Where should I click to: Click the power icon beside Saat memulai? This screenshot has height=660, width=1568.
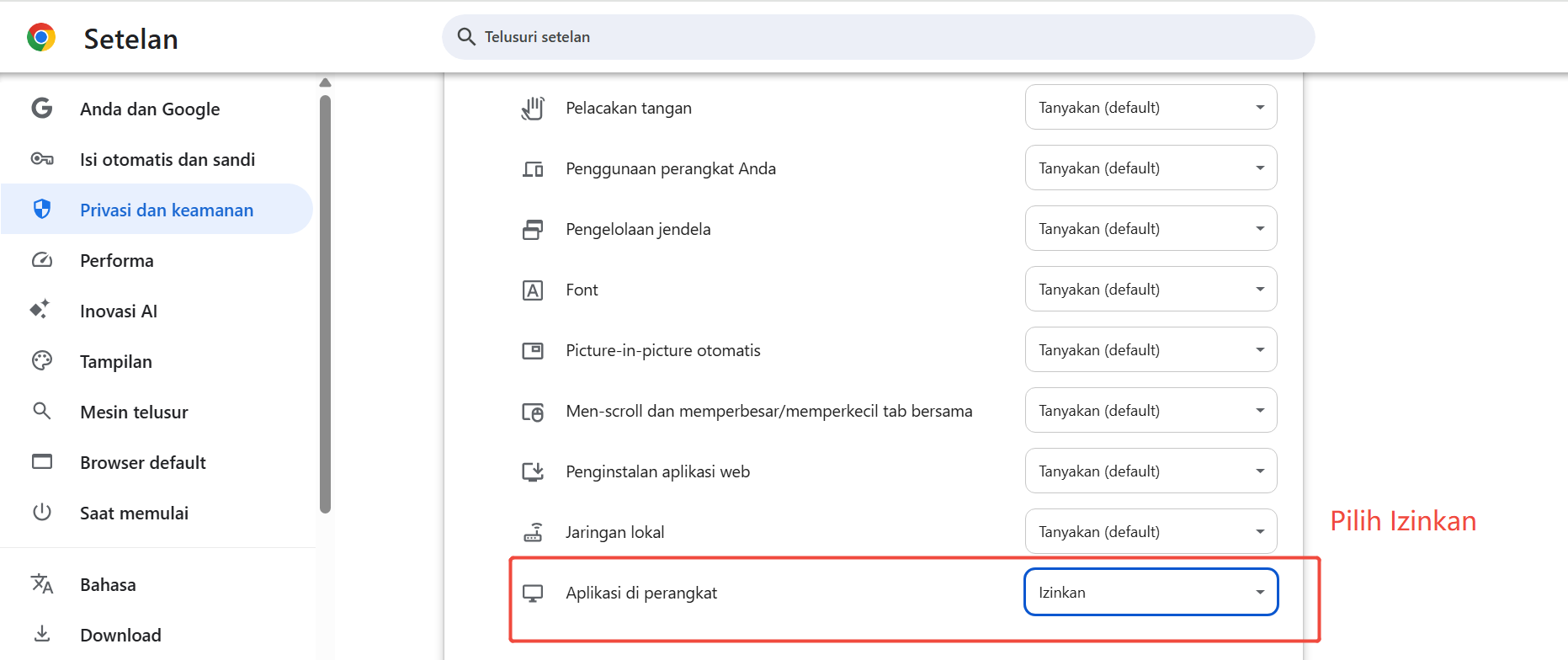(x=42, y=512)
